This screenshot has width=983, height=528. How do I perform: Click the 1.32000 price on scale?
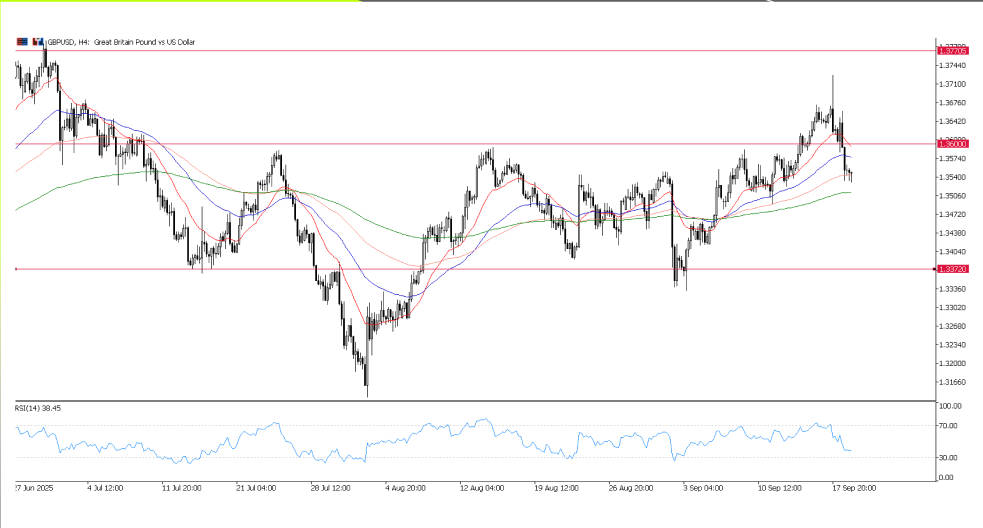pyautogui.click(x=954, y=363)
